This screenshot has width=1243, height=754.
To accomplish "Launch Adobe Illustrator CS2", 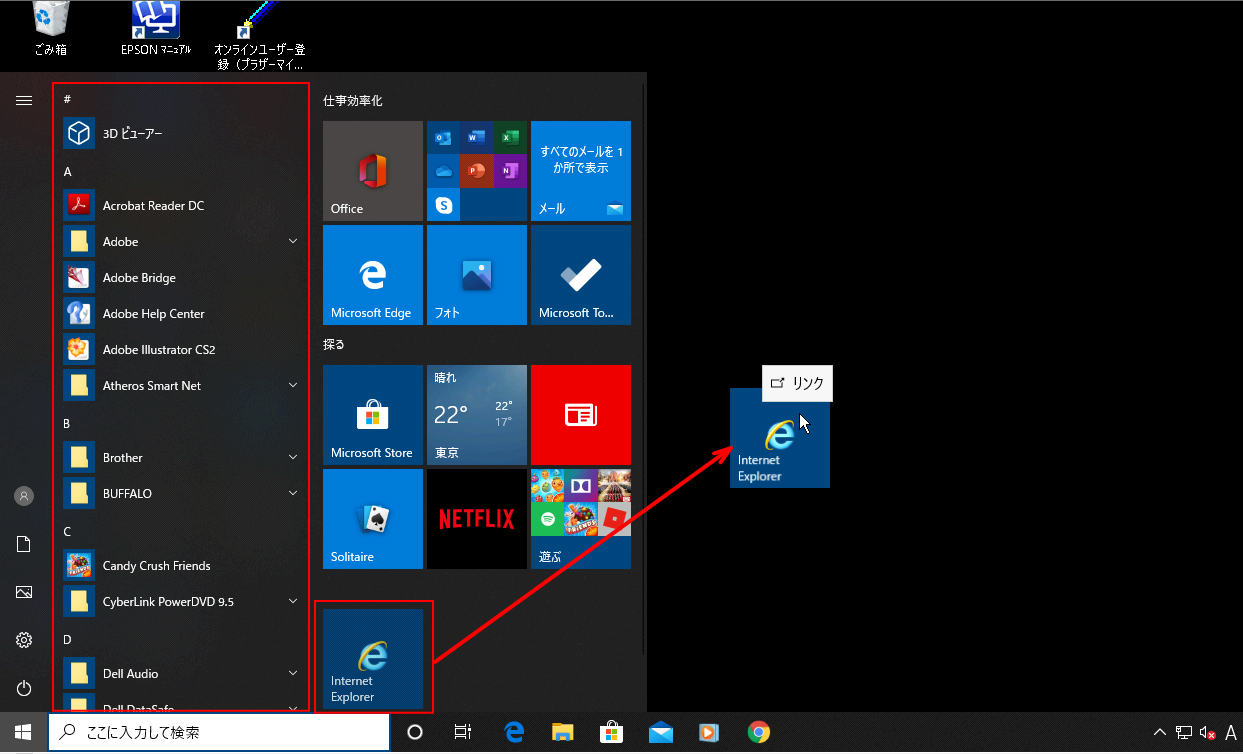I will point(180,349).
